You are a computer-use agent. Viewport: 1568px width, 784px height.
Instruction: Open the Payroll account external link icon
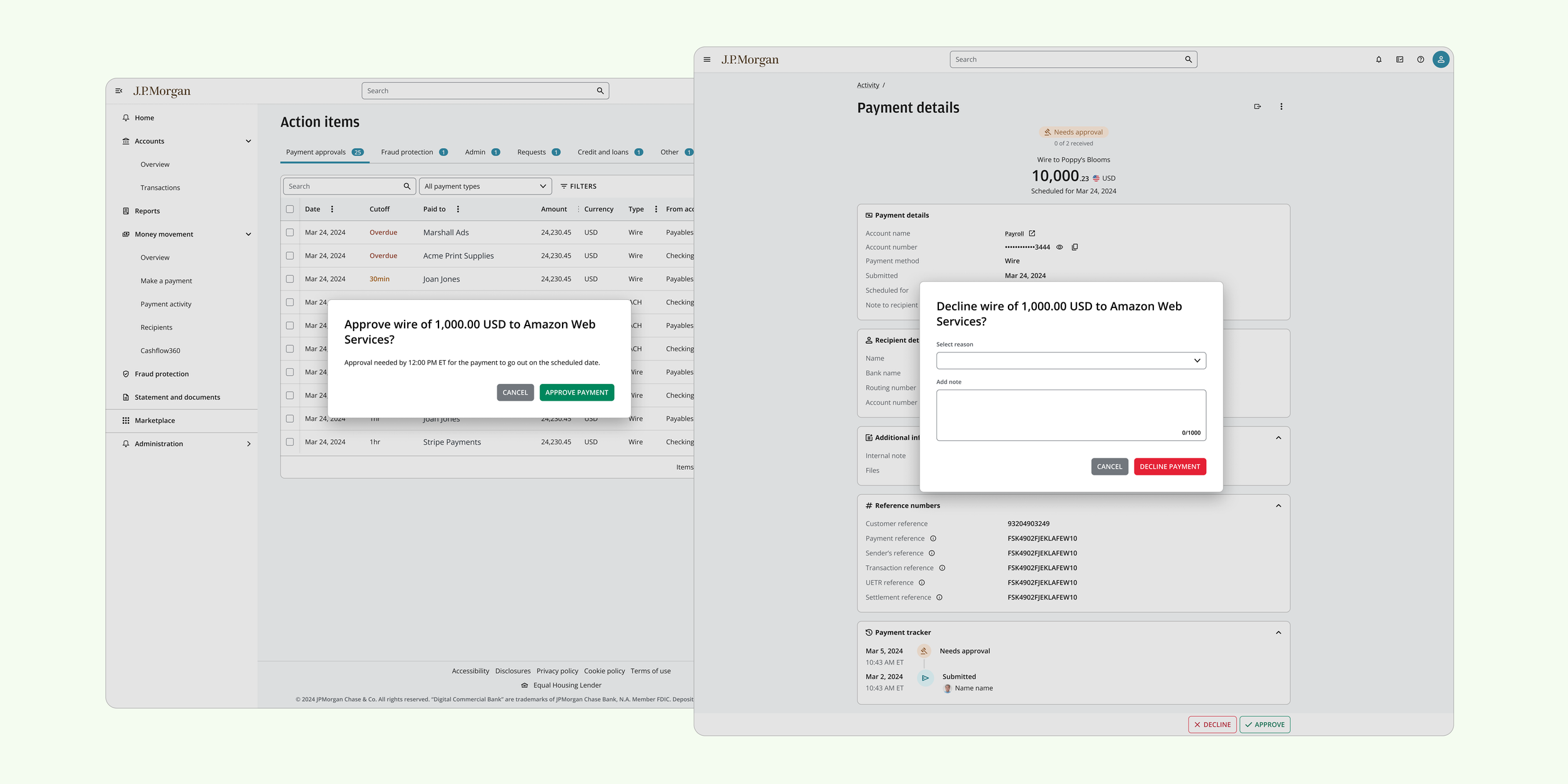point(1032,233)
